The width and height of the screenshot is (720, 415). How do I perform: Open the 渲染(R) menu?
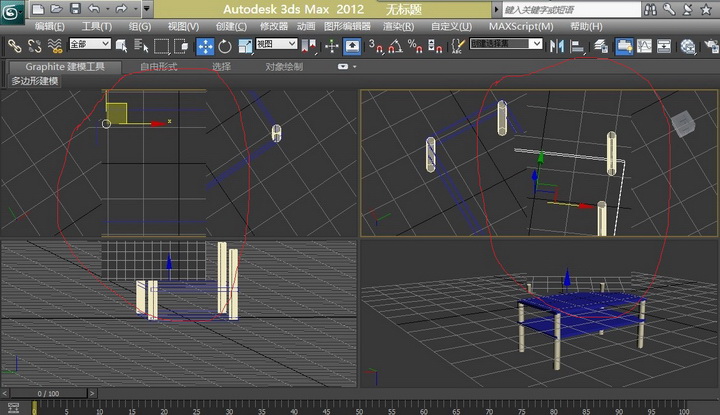(398, 27)
